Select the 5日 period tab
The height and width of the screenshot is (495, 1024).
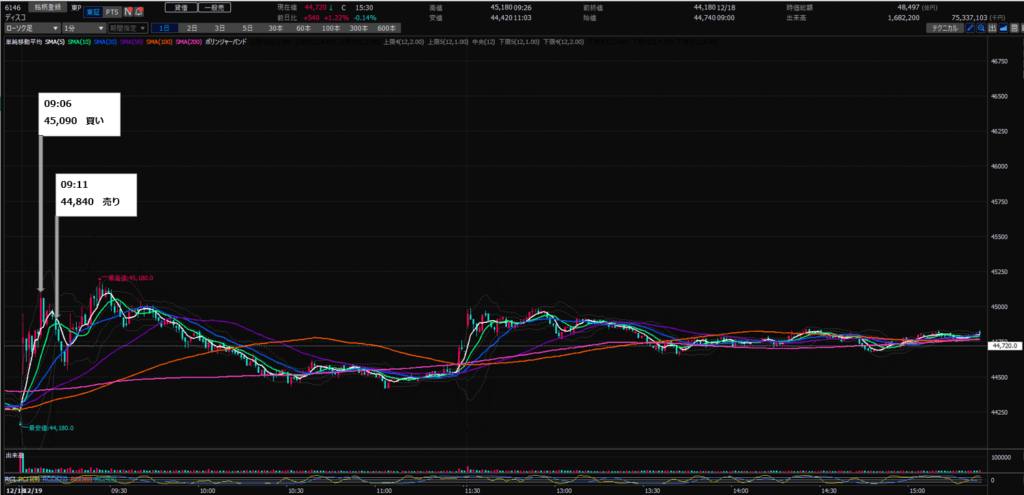click(x=247, y=30)
